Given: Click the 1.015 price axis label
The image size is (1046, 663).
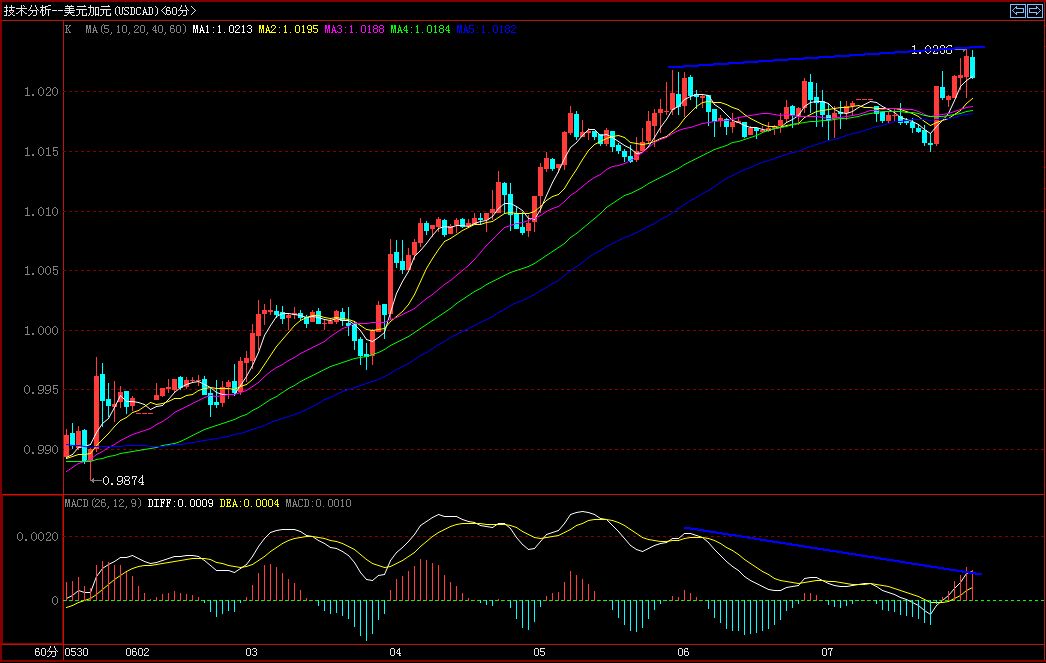Looking at the screenshot, I should [x=41, y=152].
